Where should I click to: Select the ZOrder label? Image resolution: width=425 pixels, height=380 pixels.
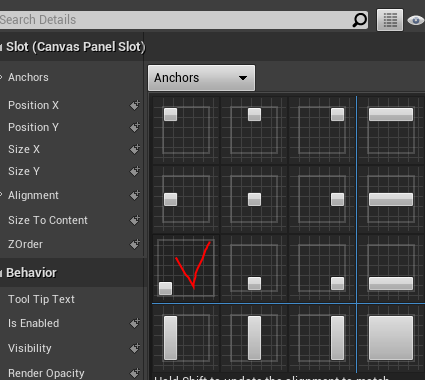pos(26,244)
